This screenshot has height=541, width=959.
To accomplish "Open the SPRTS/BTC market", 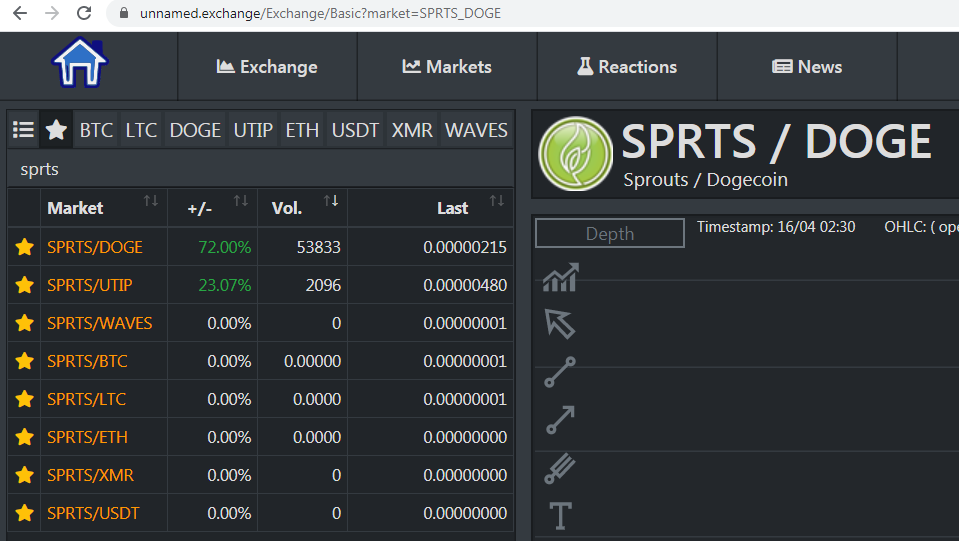I will [87, 361].
